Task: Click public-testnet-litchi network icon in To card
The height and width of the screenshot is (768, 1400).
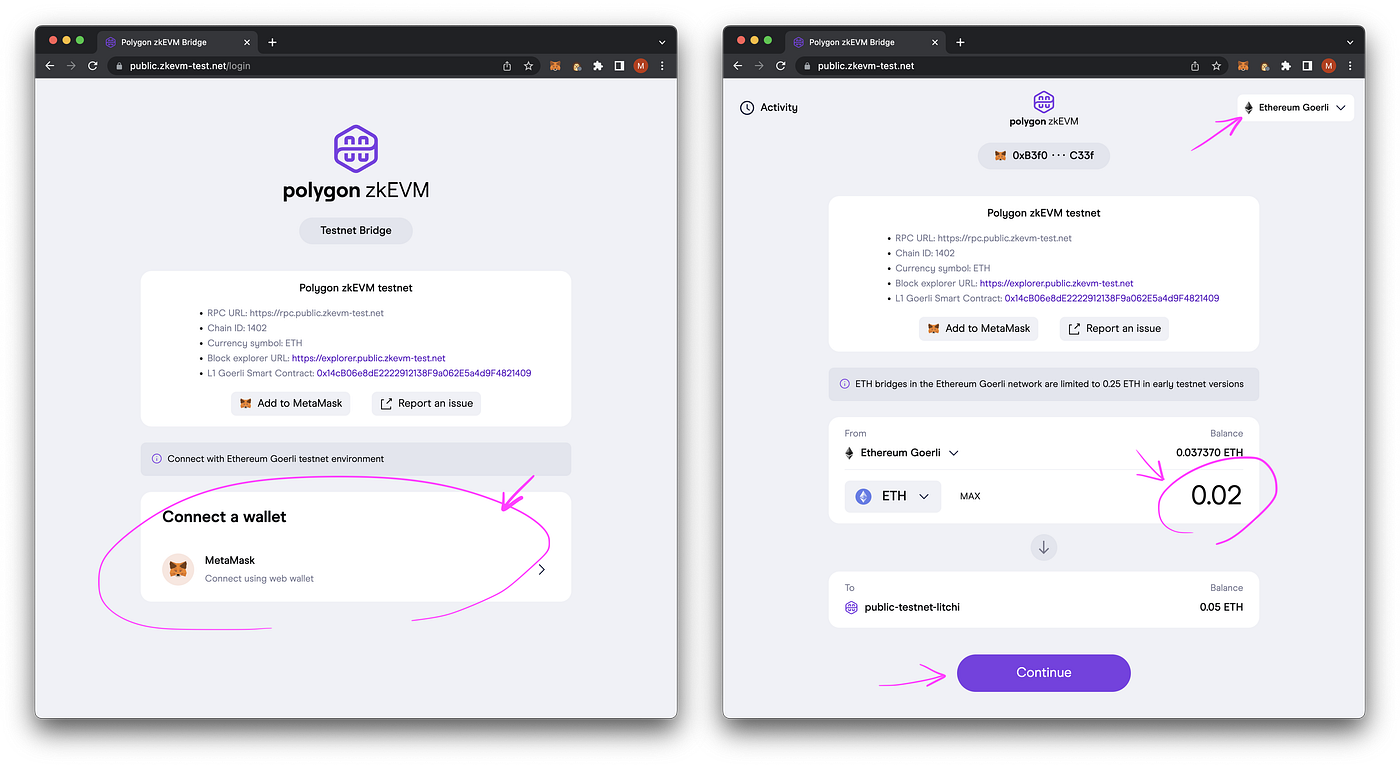Action: pos(851,607)
